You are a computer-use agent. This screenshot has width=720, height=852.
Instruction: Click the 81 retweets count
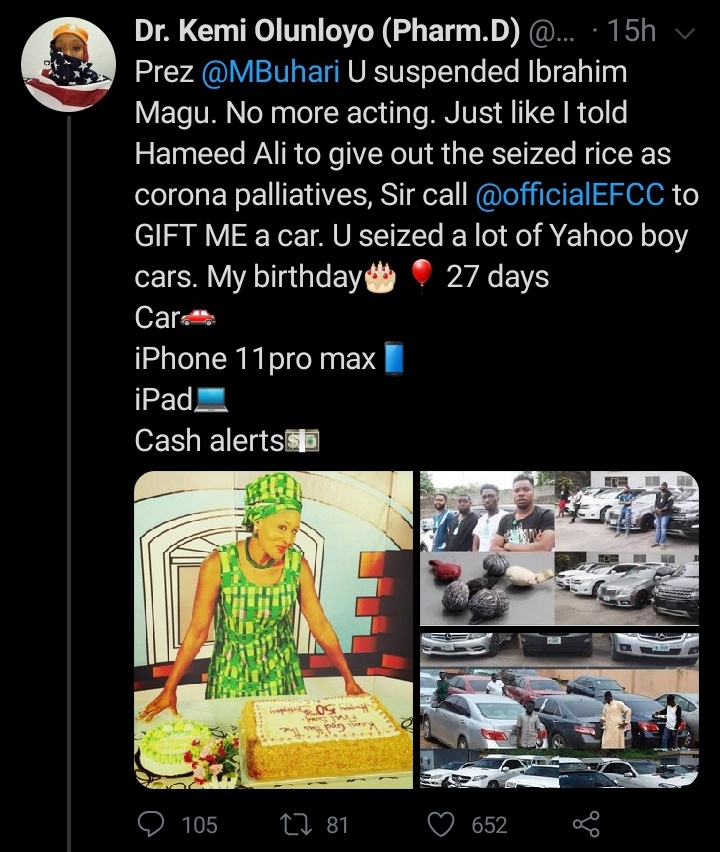[337, 825]
